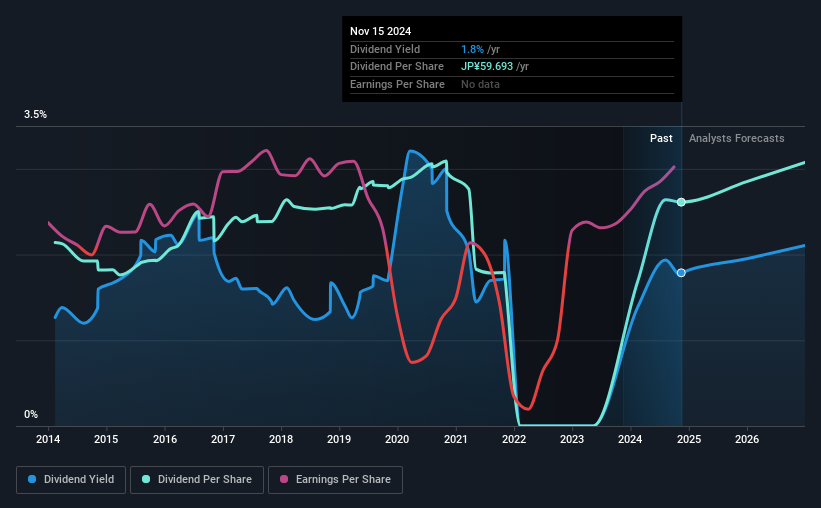The height and width of the screenshot is (508, 821).
Task: Click the 2020 x-axis year label
Action: [x=397, y=439]
